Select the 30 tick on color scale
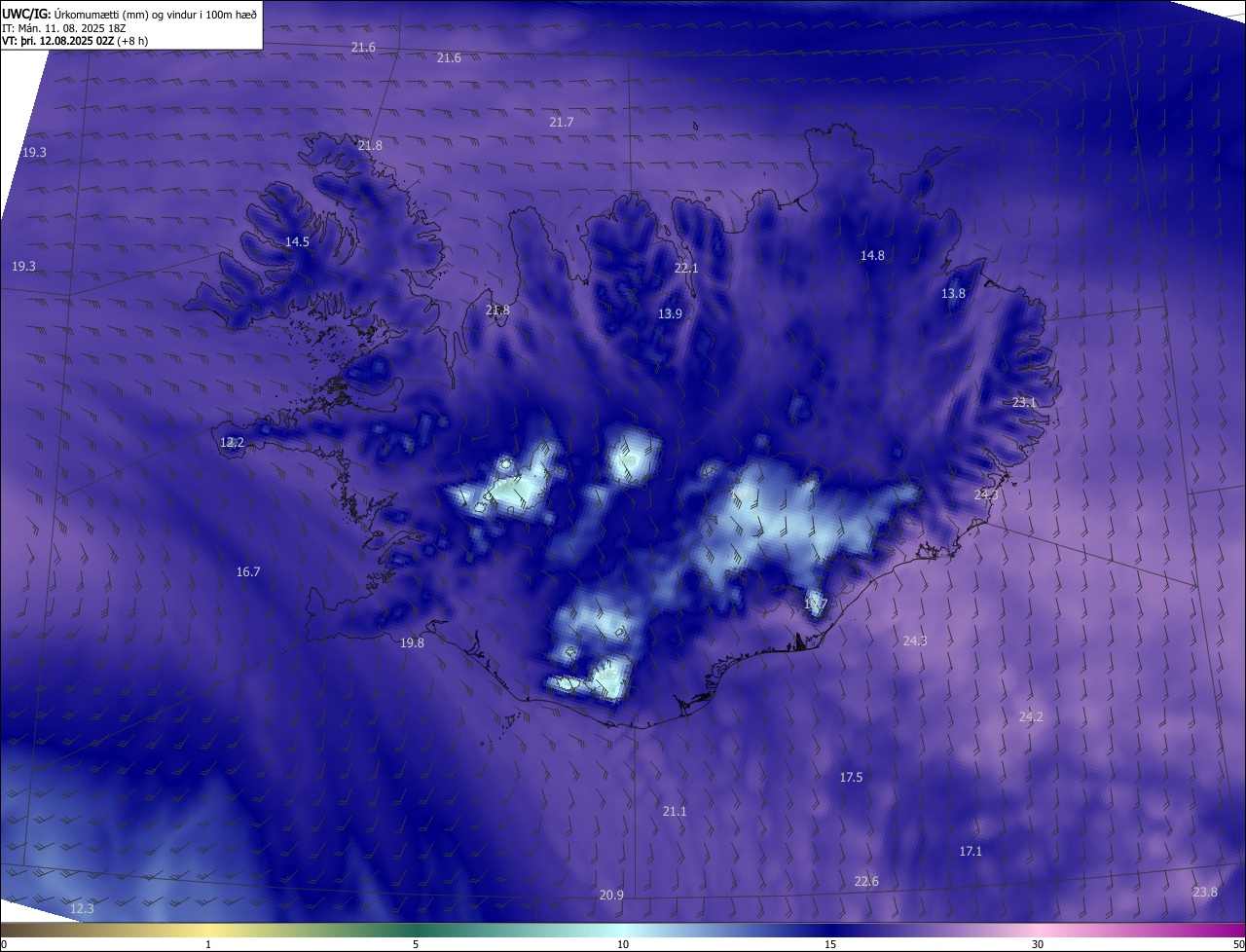 [1038, 945]
